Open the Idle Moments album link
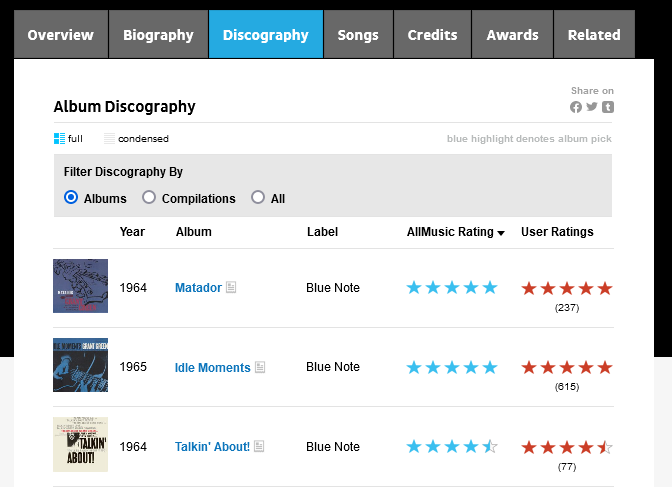This screenshot has width=672, height=487. pos(212,367)
